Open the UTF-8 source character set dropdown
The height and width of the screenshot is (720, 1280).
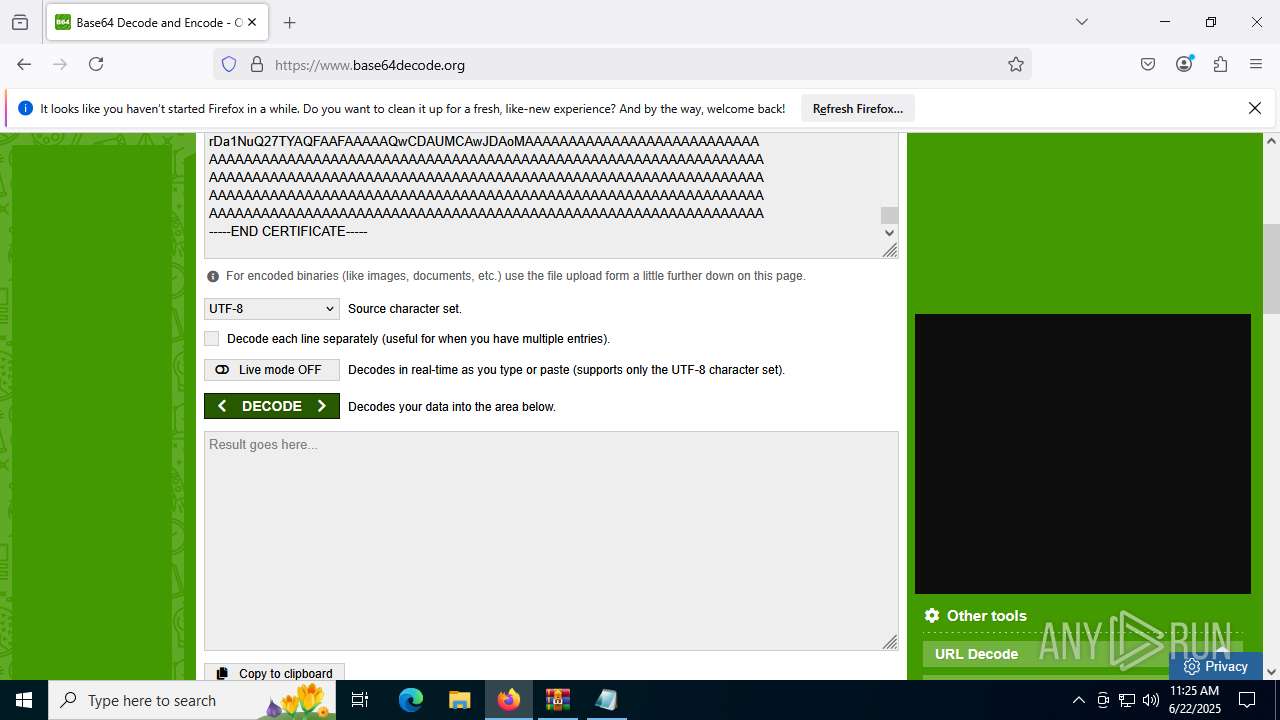click(272, 309)
